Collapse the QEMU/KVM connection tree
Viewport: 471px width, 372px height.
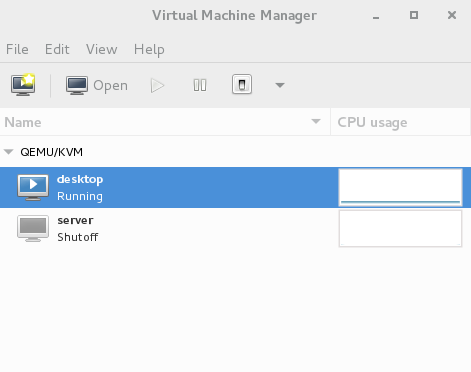[x=9, y=152]
